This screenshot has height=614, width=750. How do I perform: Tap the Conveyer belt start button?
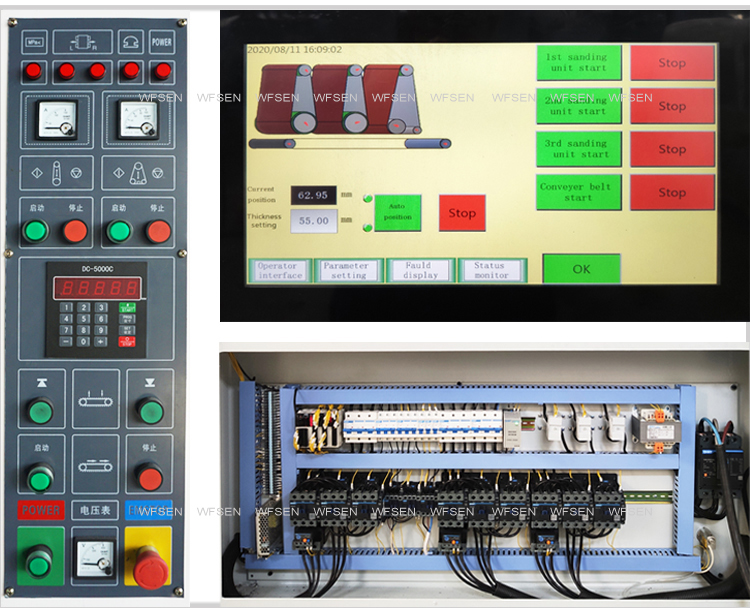coord(578,192)
